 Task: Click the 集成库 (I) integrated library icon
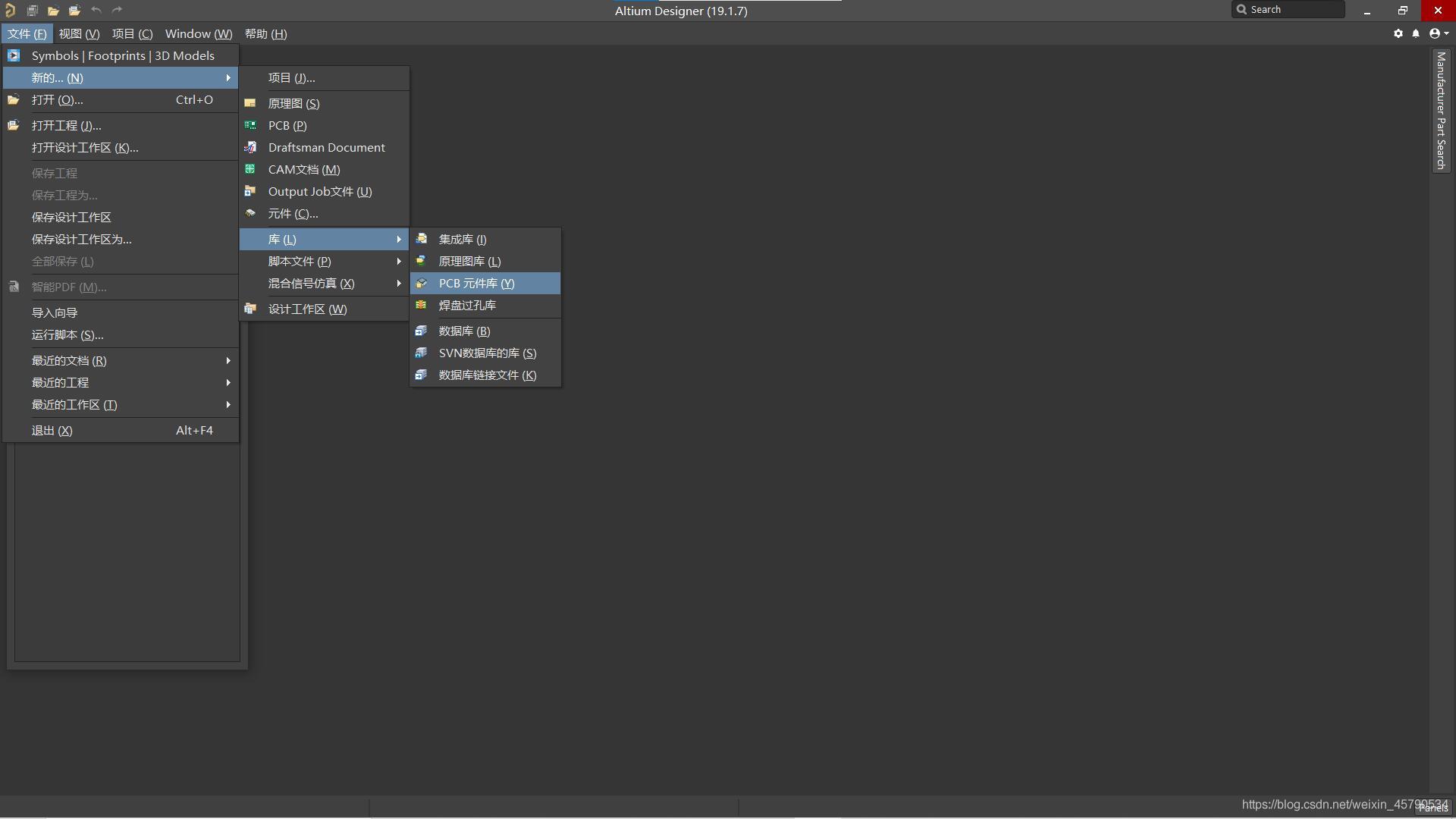point(422,239)
